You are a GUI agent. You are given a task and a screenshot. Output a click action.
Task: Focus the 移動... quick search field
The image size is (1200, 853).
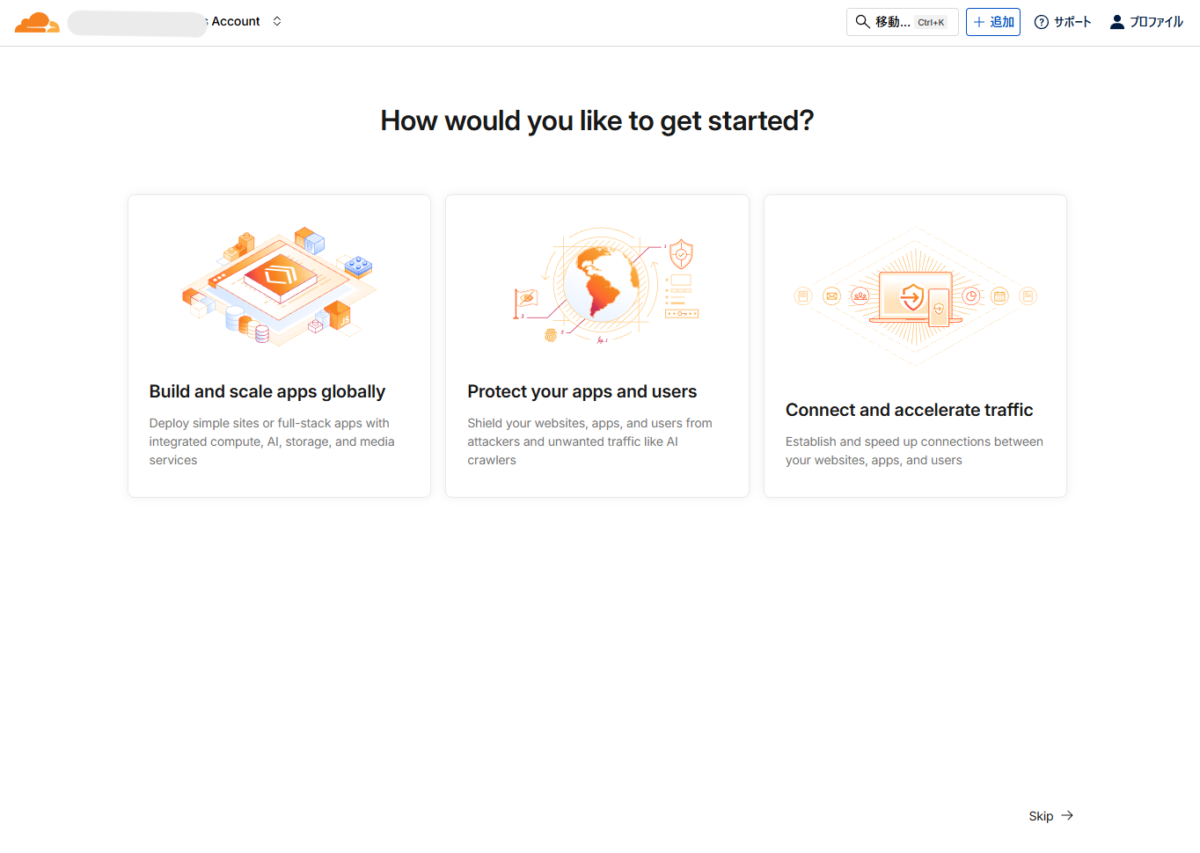[x=892, y=22]
